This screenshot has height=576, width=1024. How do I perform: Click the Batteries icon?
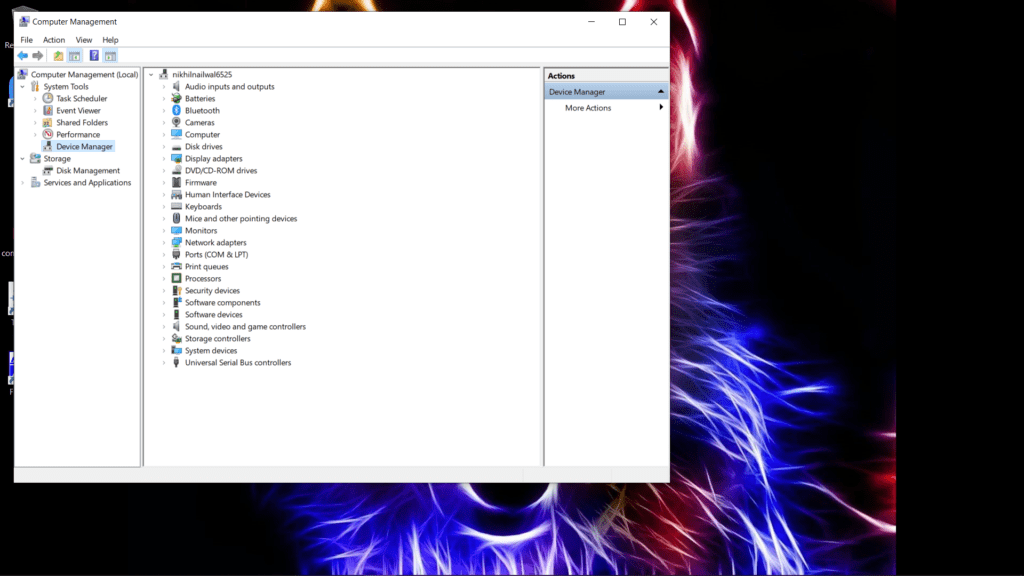click(176, 98)
